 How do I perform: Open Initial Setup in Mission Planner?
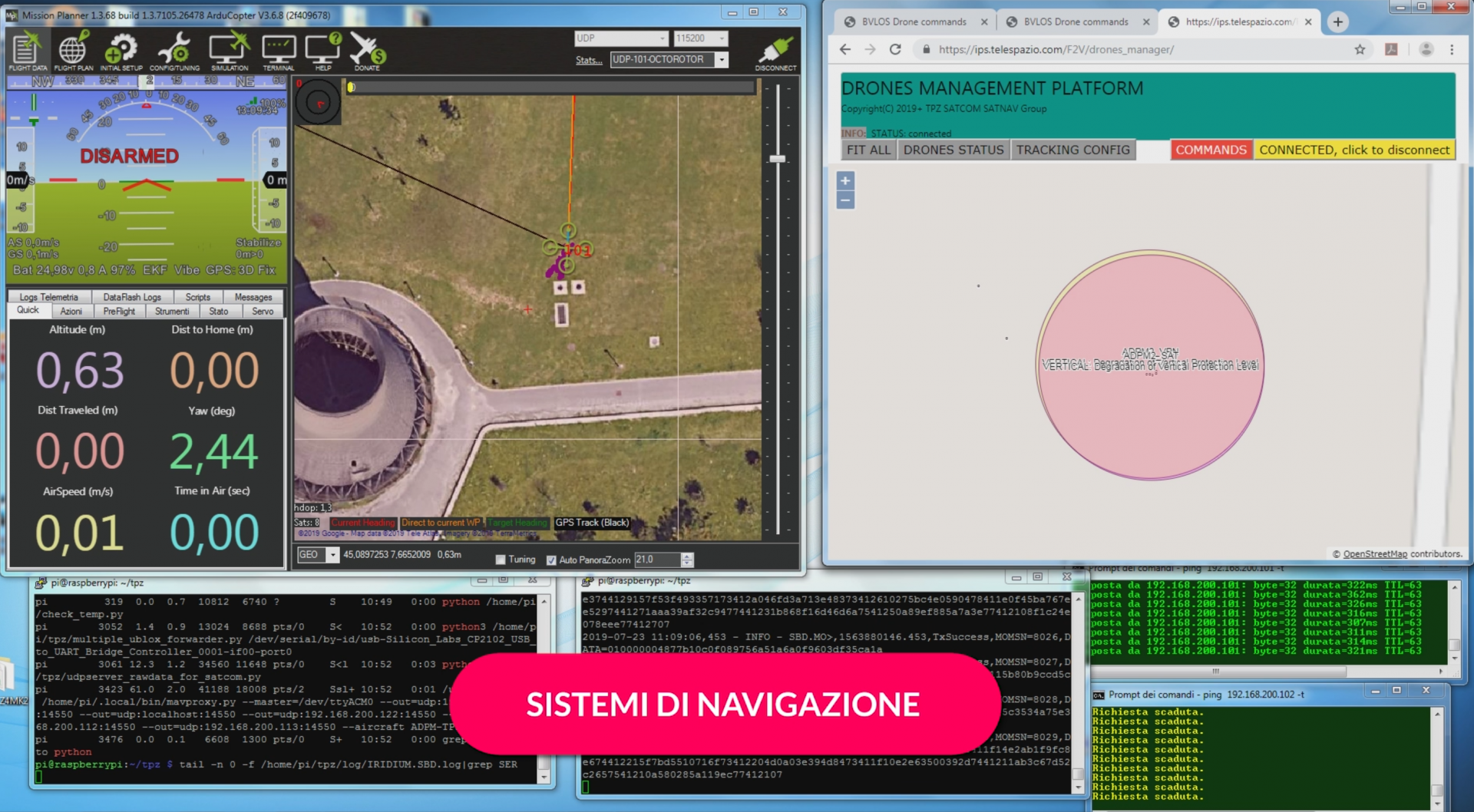[121, 51]
